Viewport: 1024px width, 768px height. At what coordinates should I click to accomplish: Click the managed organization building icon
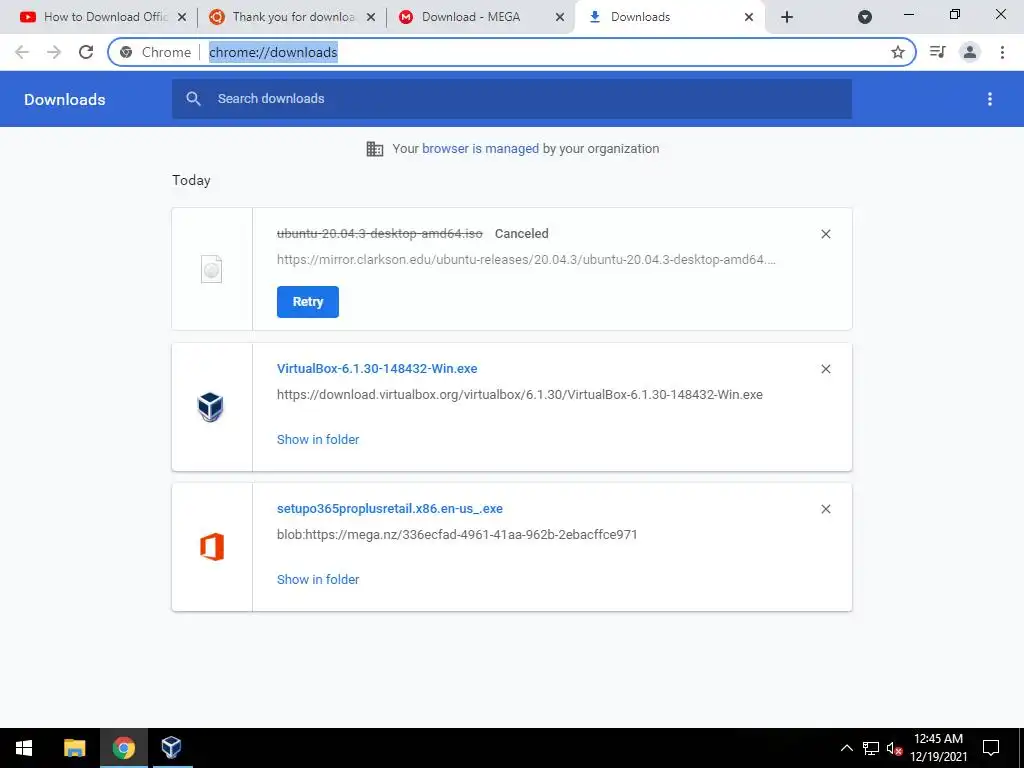coord(375,149)
